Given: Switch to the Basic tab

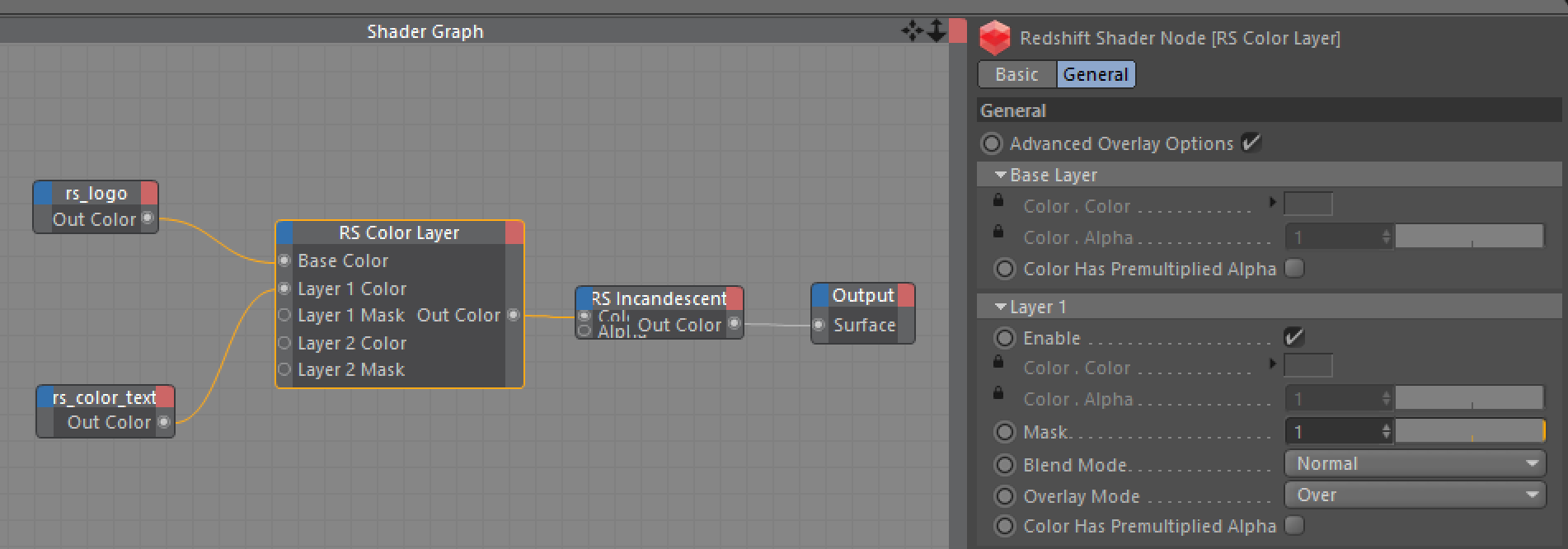Looking at the screenshot, I should point(1016,74).
